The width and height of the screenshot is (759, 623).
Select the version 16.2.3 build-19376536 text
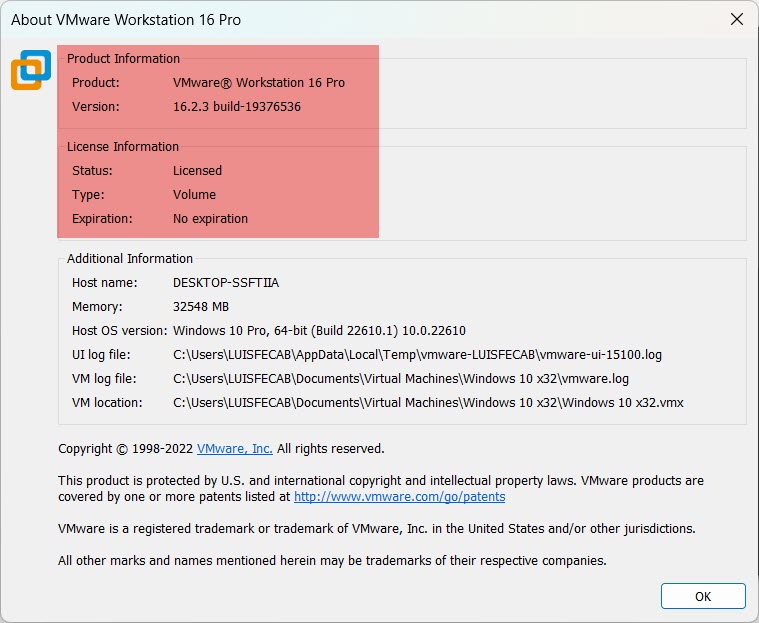(237, 106)
